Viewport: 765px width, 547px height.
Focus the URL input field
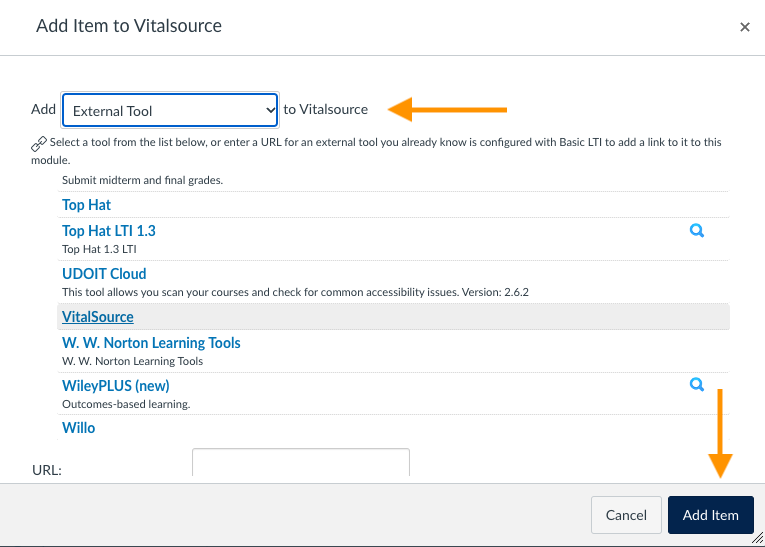301,463
